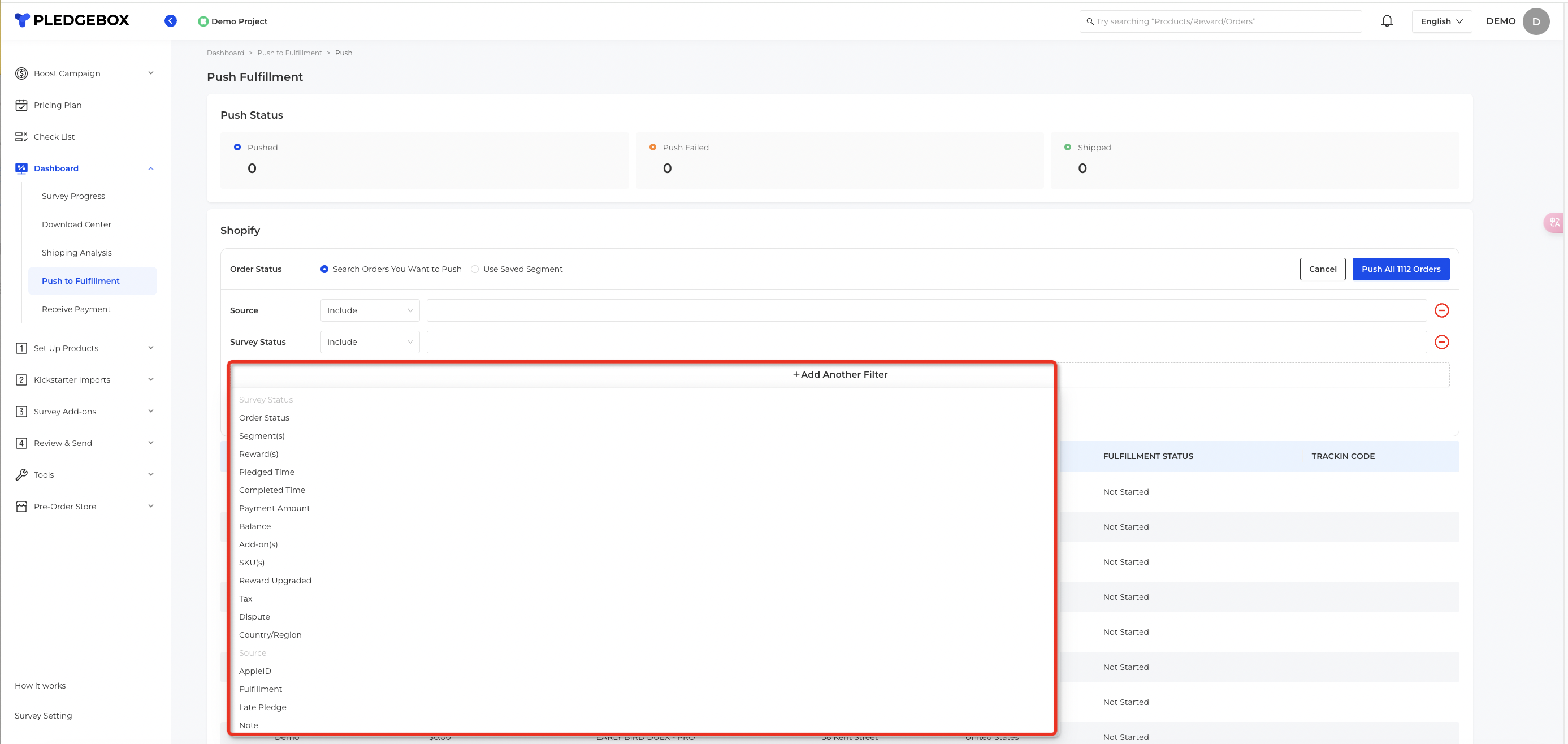This screenshot has width=1568, height=744.
Task: Click the Kickstarter Imports step icon
Action: click(21, 380)
